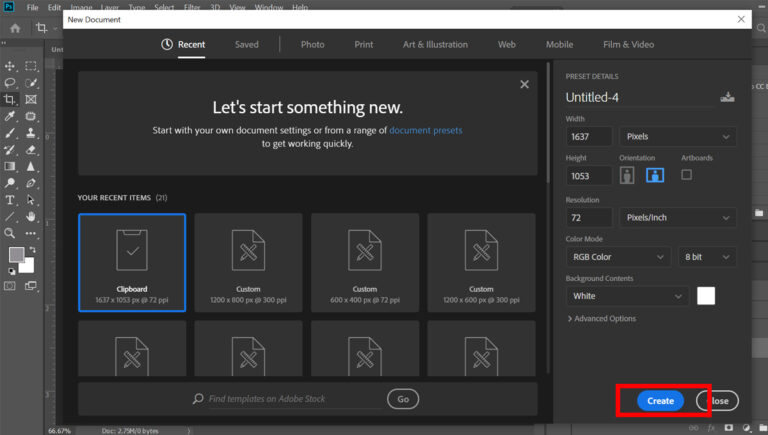Select the Frame tool
Image resolution: width=768 pixels, height=435 pixels.
[x=31, y=99]
